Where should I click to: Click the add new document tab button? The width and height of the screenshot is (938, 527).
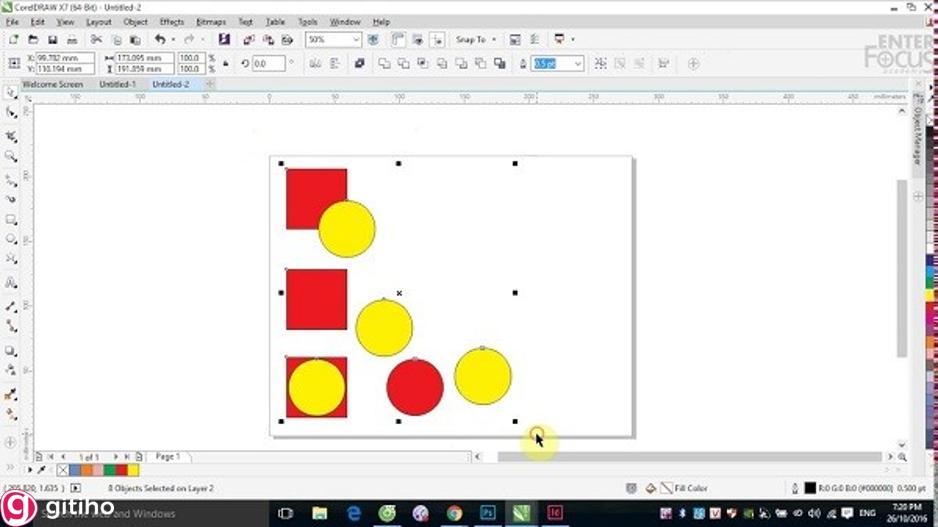point(210,84)
